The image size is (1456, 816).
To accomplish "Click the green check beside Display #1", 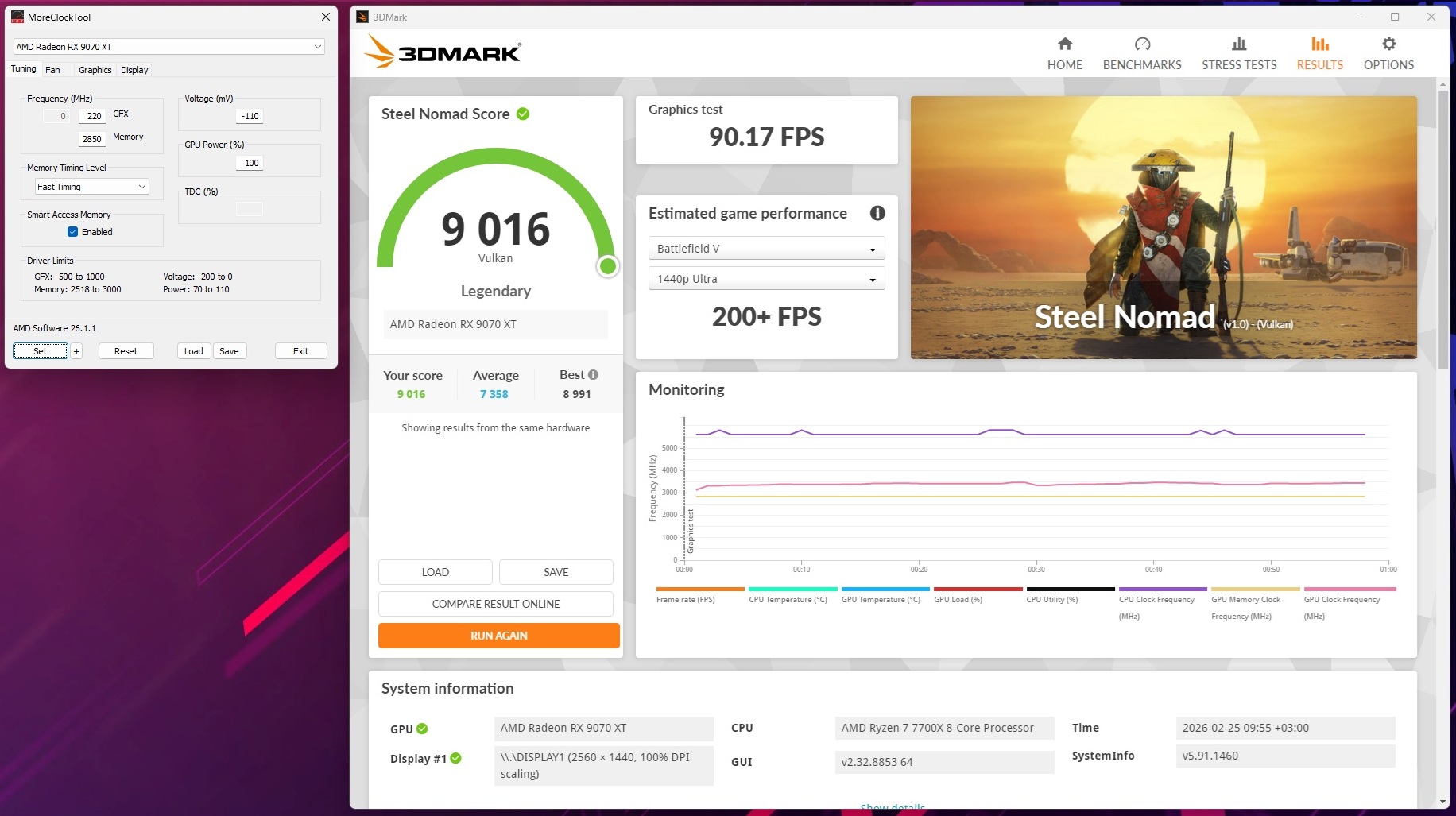I will (455, 758).
